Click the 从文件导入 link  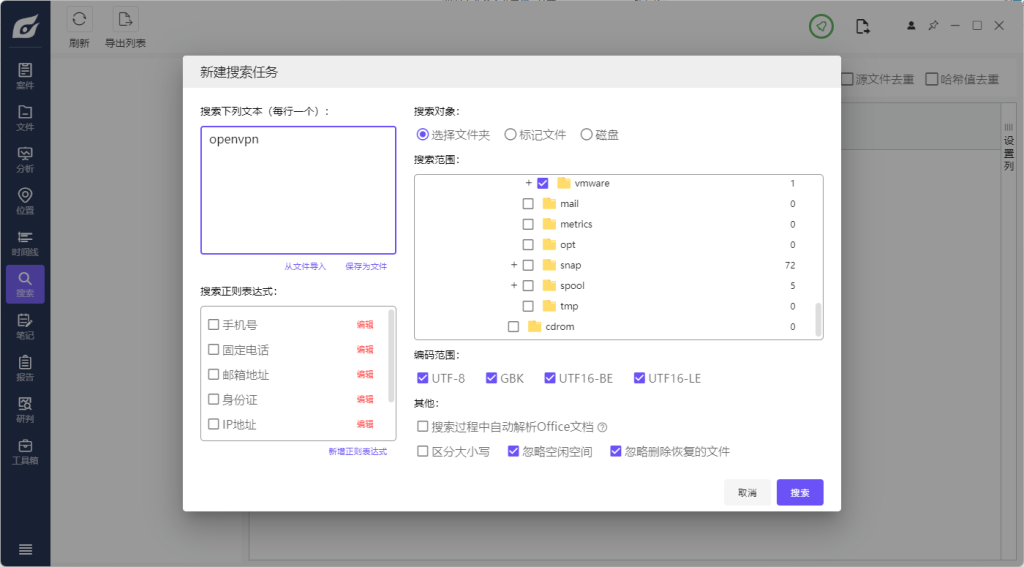(305, 267)
